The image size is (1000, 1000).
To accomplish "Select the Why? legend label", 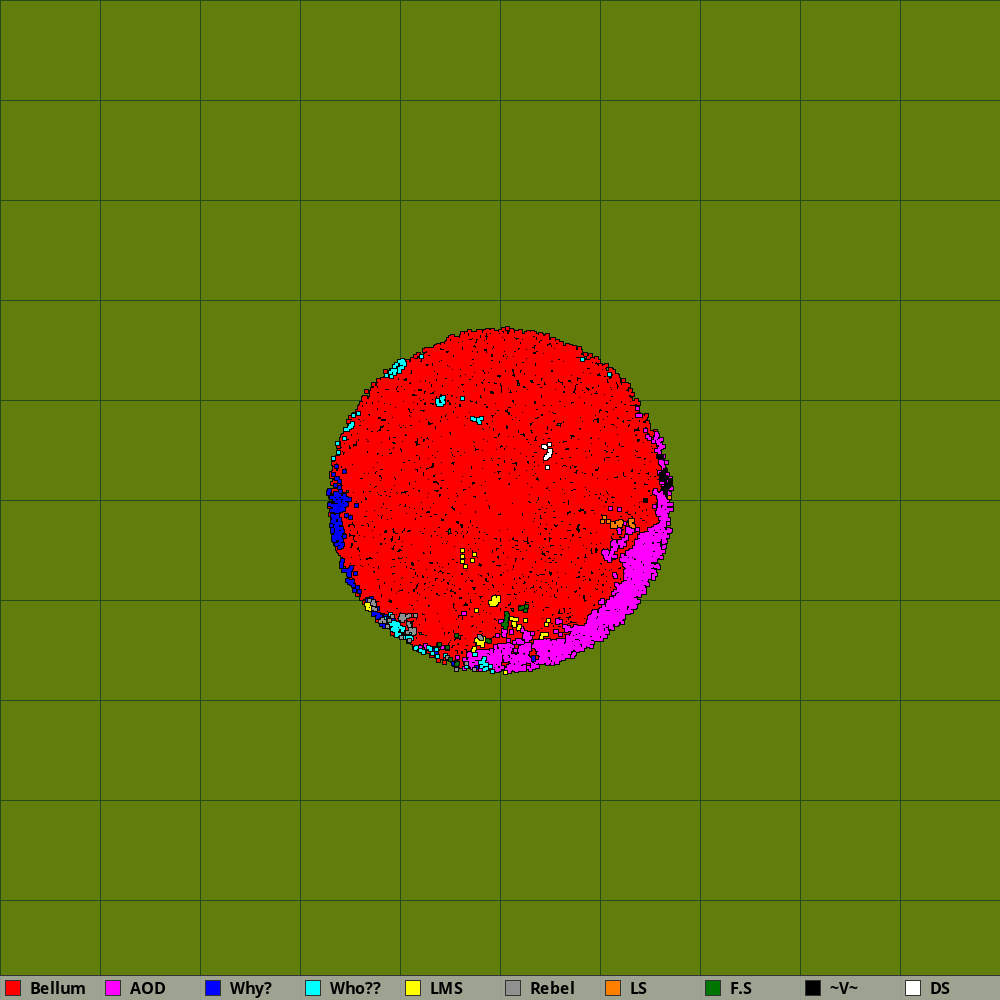I will (251, 988).
